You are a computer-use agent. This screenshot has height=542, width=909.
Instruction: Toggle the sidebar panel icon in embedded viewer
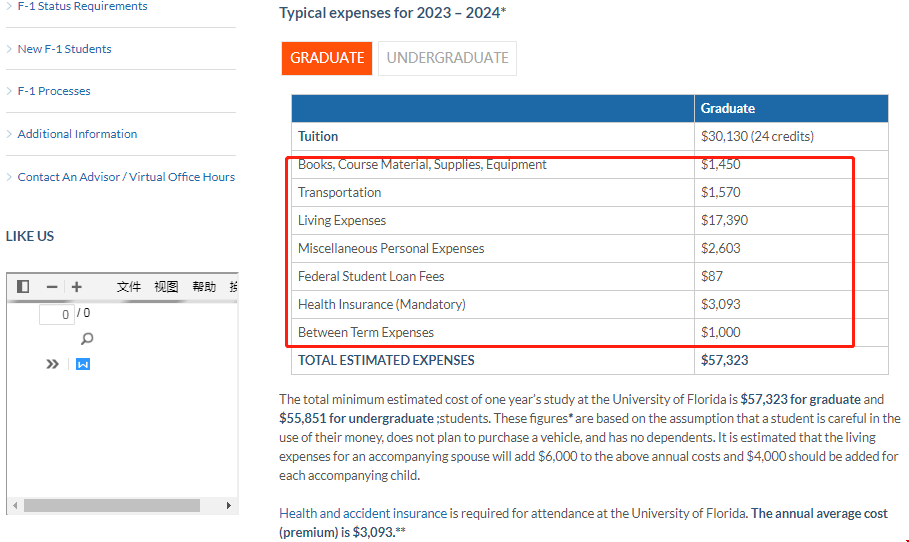pos(23,287)
